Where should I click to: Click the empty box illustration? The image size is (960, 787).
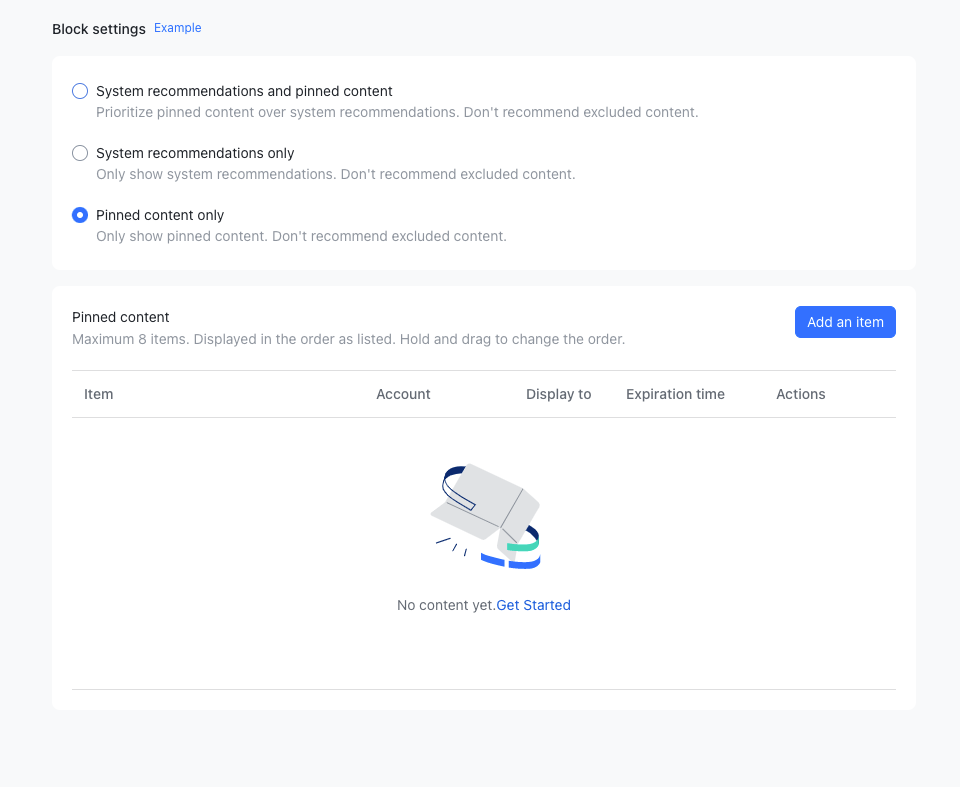pyautogui.click(x=486, y=516)
